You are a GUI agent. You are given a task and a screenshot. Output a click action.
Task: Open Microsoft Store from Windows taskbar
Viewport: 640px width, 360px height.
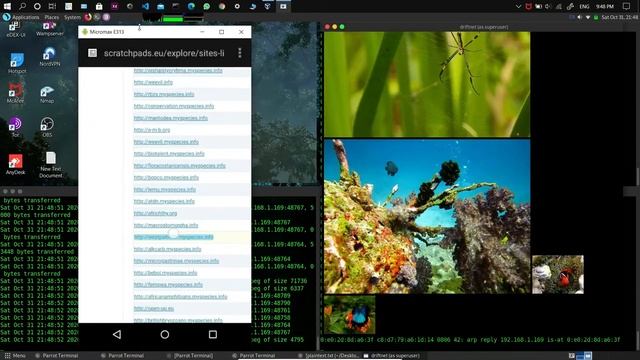coord(99,6)
